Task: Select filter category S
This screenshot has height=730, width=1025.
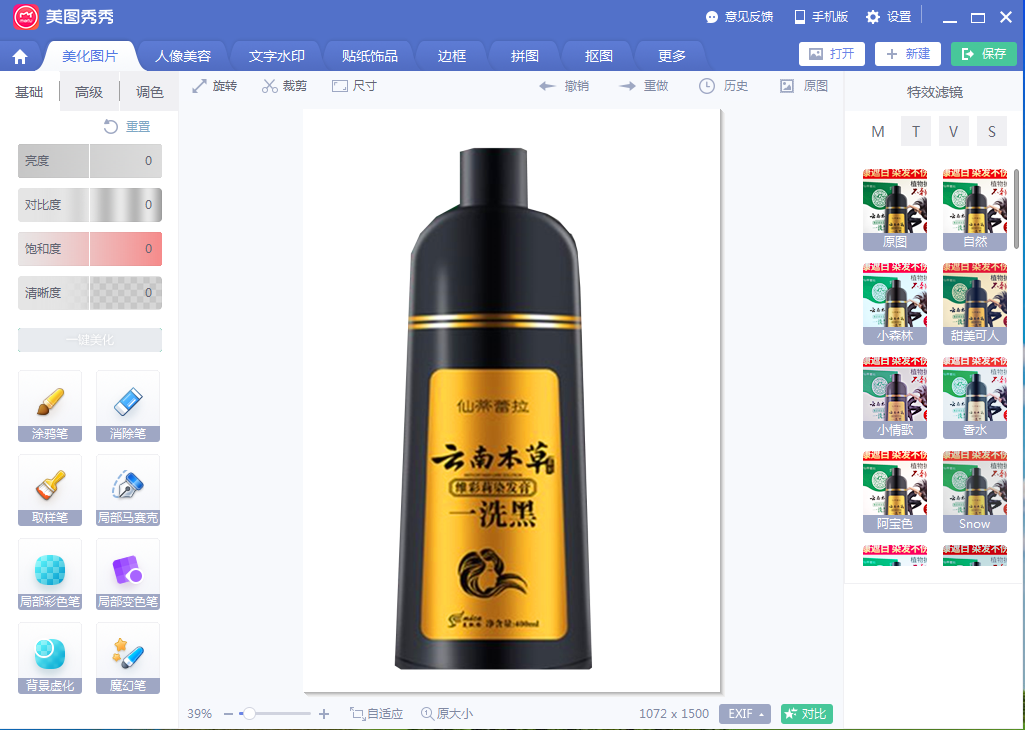Action: tap(992, 132)
